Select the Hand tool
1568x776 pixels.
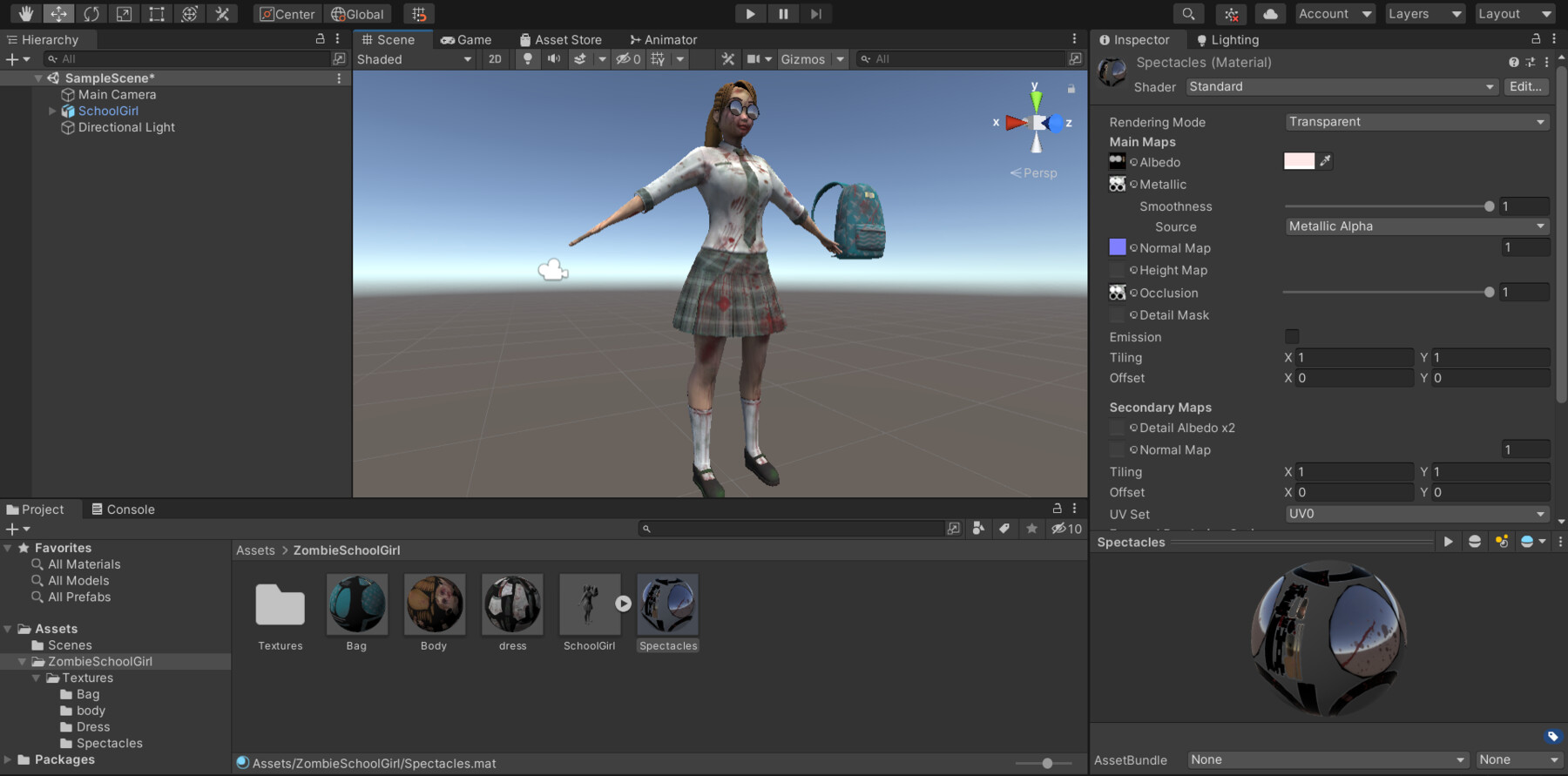pyautogui.click(x=25, y=14)
